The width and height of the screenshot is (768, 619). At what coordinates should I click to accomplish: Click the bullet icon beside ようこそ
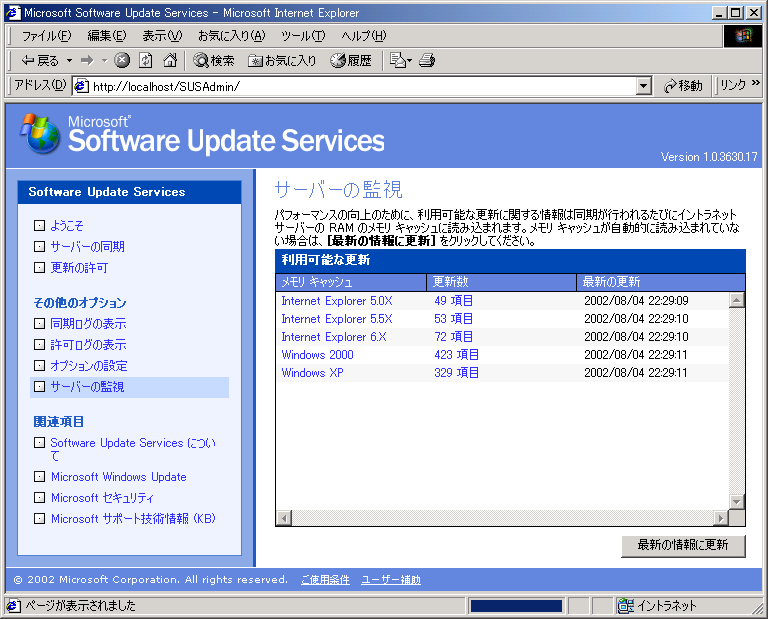39,225
